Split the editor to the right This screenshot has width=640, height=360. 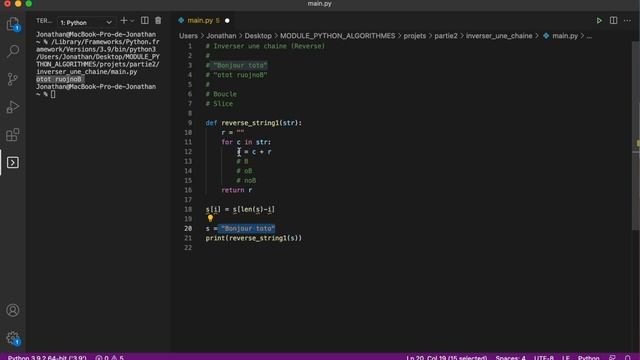613,20
